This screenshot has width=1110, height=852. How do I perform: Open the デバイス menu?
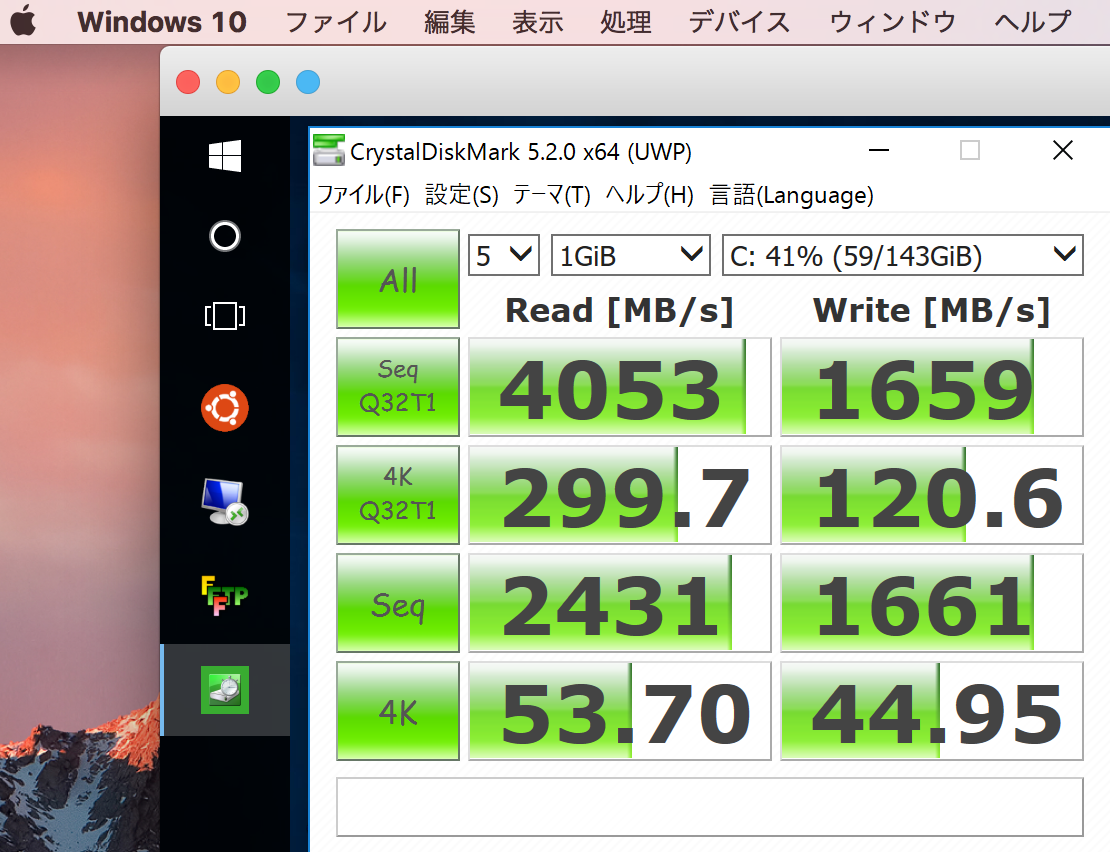pyautogui.click(x=739, y=22)
